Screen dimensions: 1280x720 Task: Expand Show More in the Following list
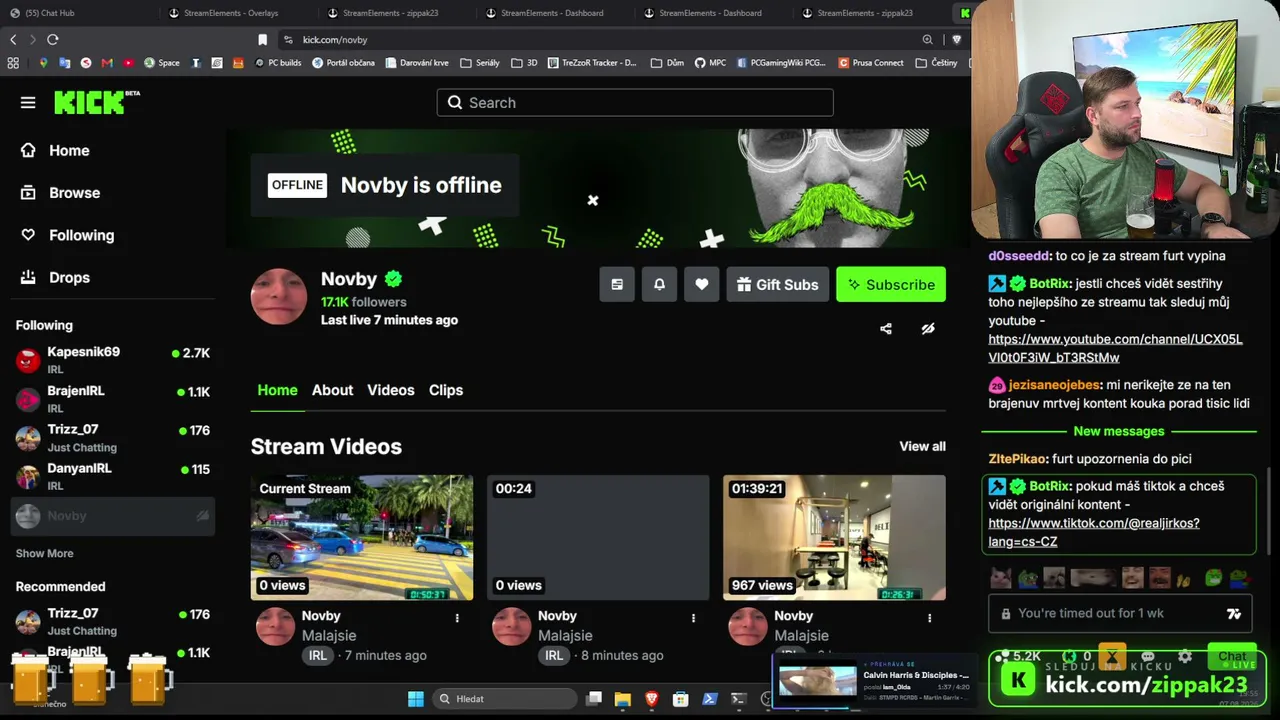[44, 553]
